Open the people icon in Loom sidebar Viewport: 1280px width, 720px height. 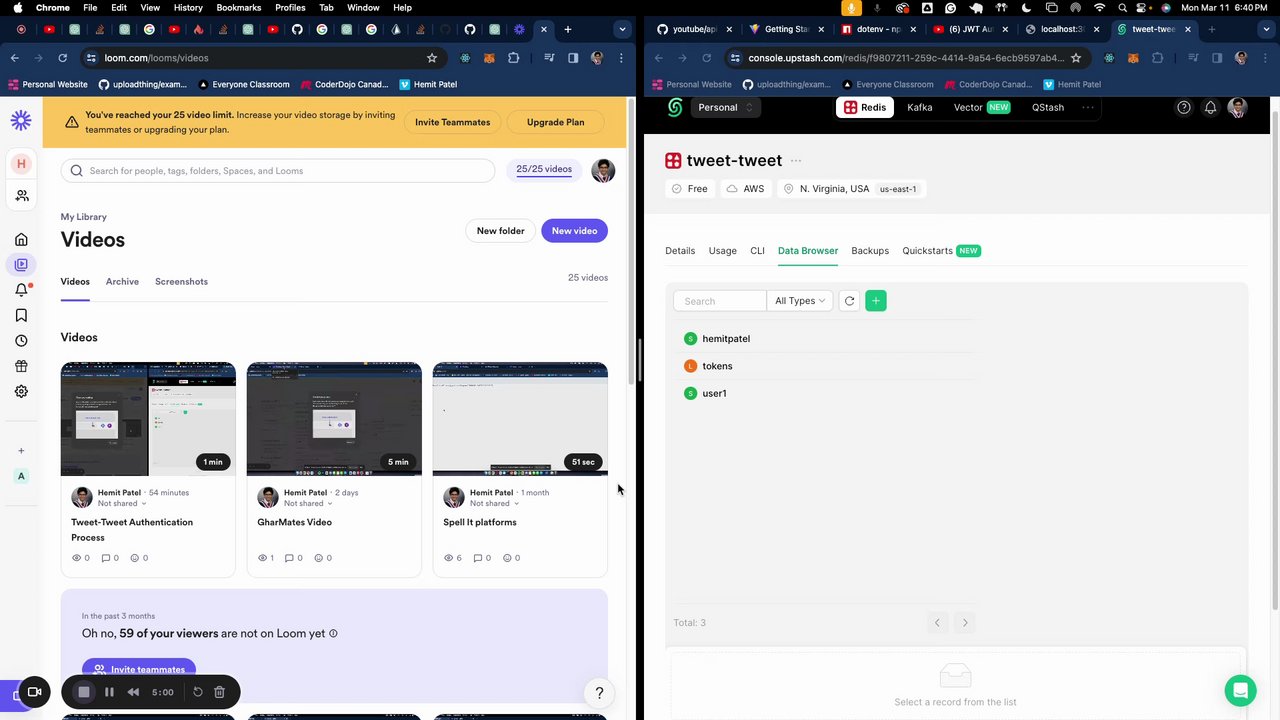pos(21,196)
